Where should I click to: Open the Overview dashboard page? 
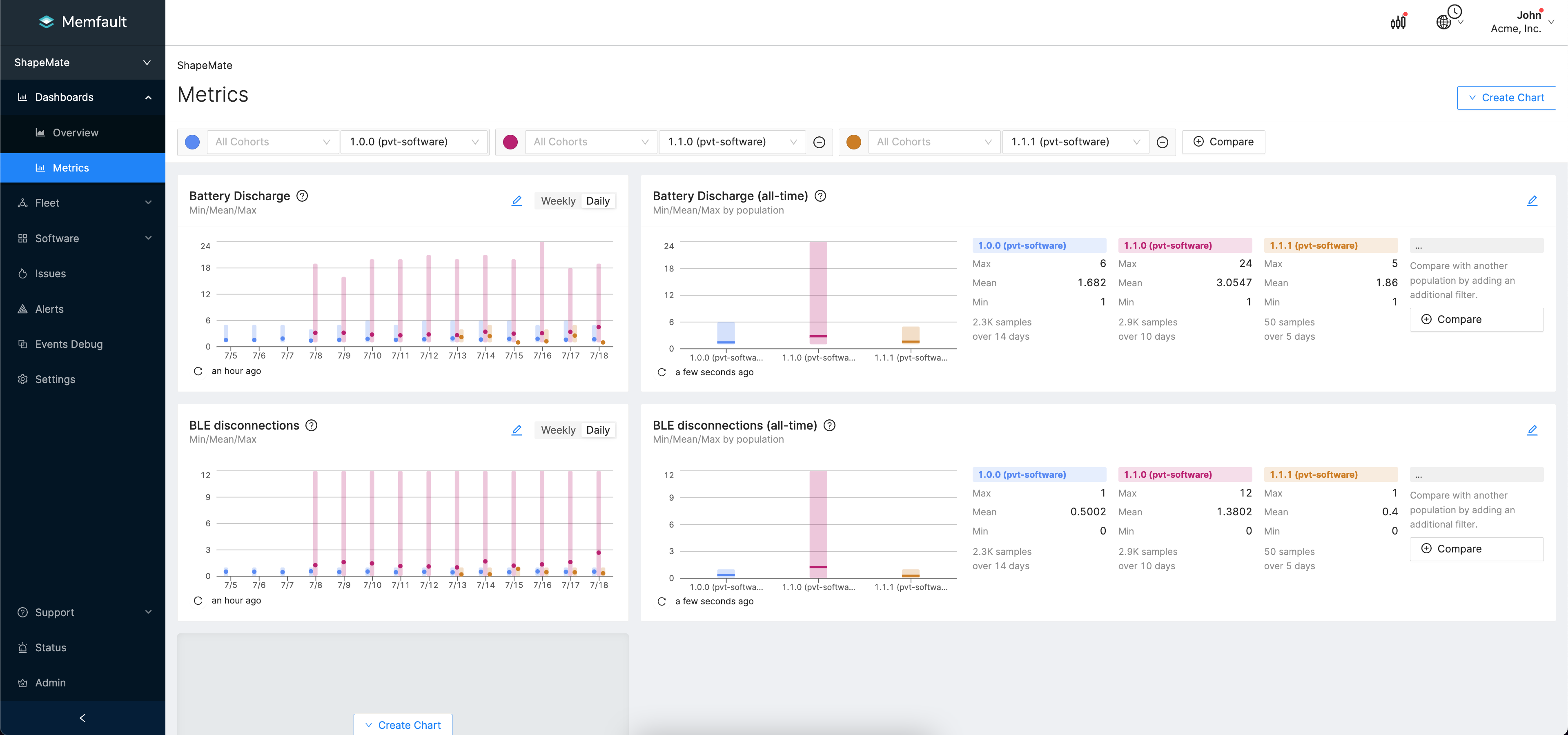point(76,133)
